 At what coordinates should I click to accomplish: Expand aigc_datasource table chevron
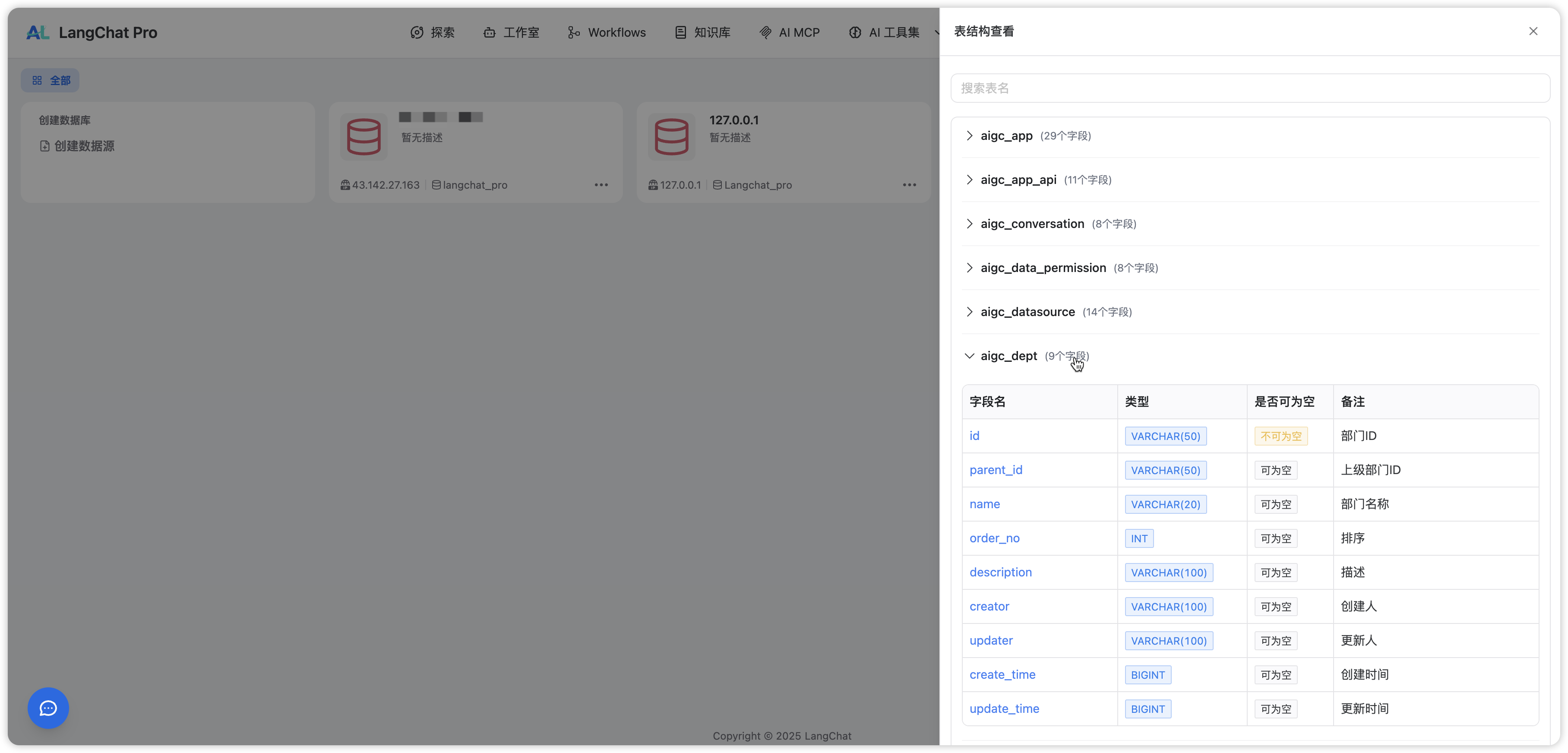970,312
